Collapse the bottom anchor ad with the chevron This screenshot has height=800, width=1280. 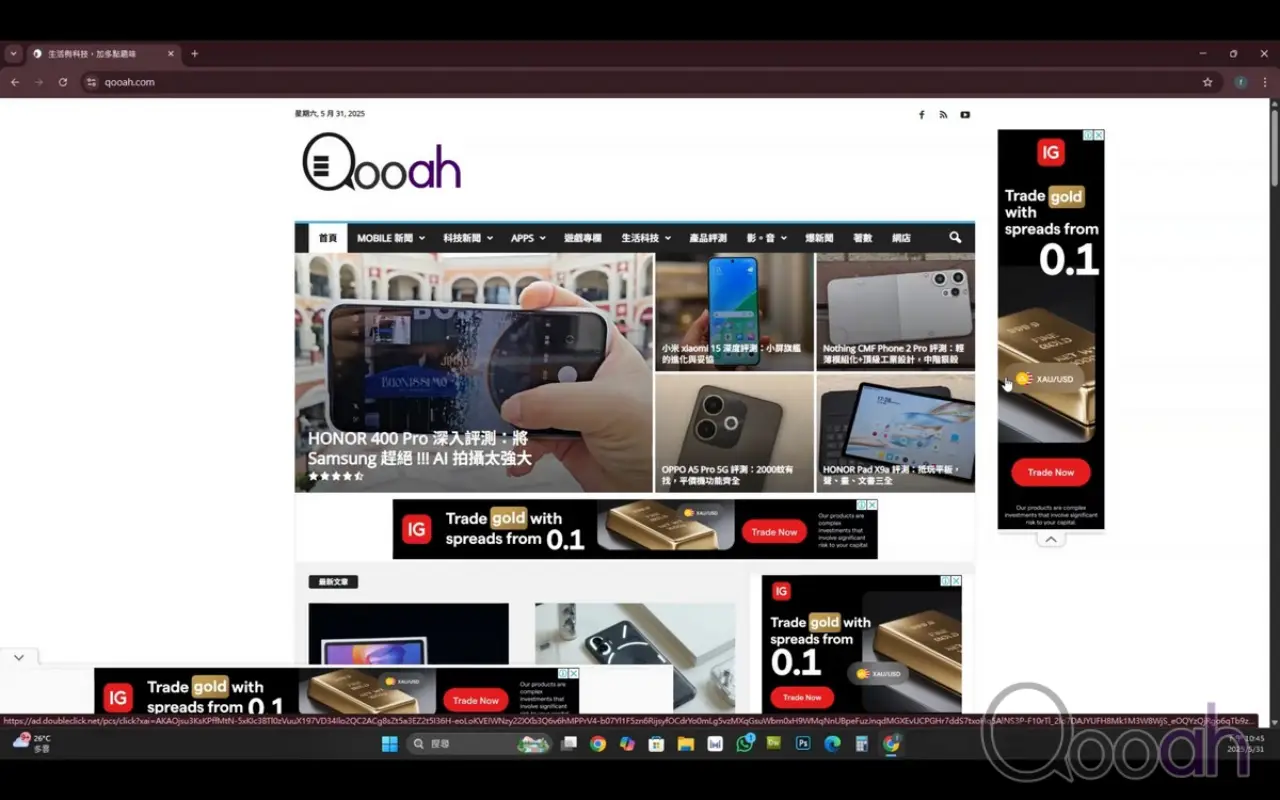(x=19, y=657)
